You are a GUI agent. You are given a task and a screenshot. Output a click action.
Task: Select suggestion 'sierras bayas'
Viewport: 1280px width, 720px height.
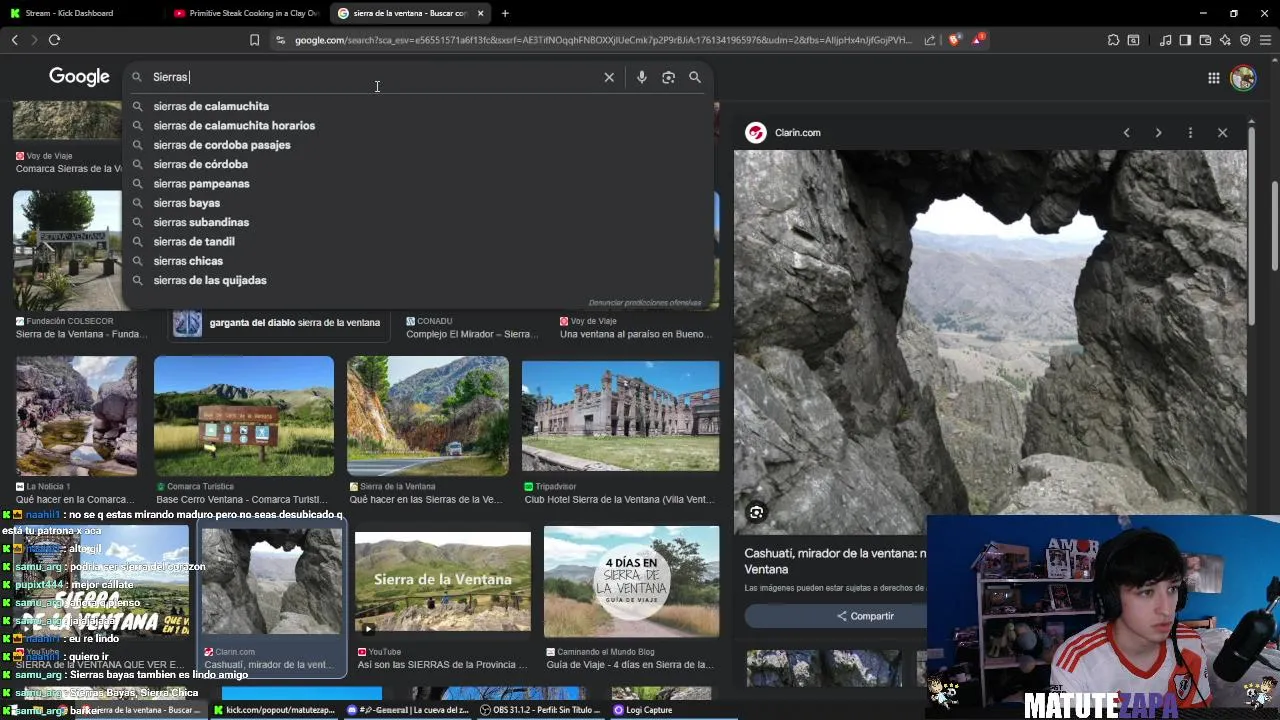[187, 203]
